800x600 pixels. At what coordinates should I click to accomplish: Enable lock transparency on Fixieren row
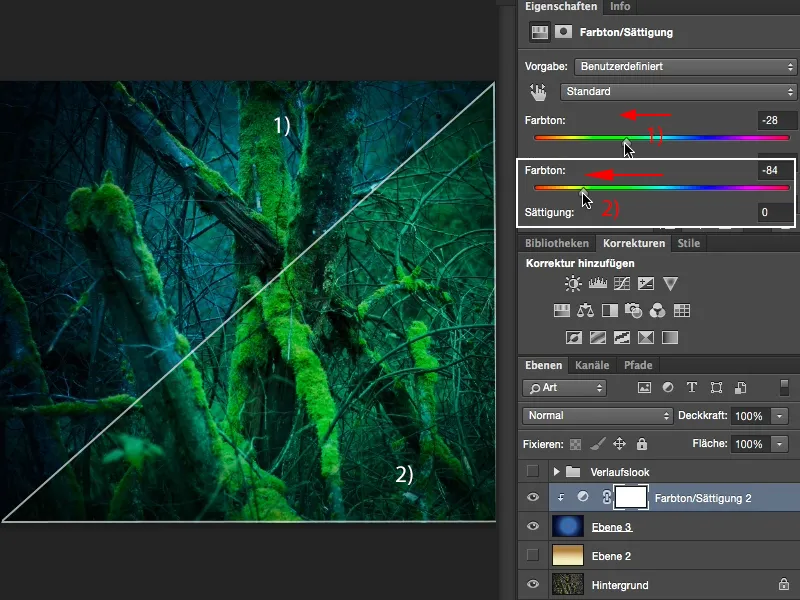[x=577, y=444]
